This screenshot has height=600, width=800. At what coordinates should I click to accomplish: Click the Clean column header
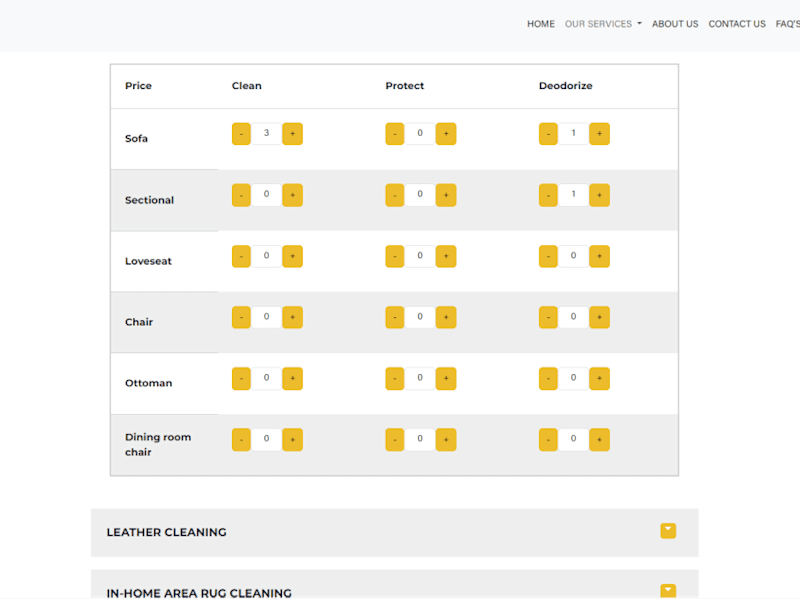[246, 86]
